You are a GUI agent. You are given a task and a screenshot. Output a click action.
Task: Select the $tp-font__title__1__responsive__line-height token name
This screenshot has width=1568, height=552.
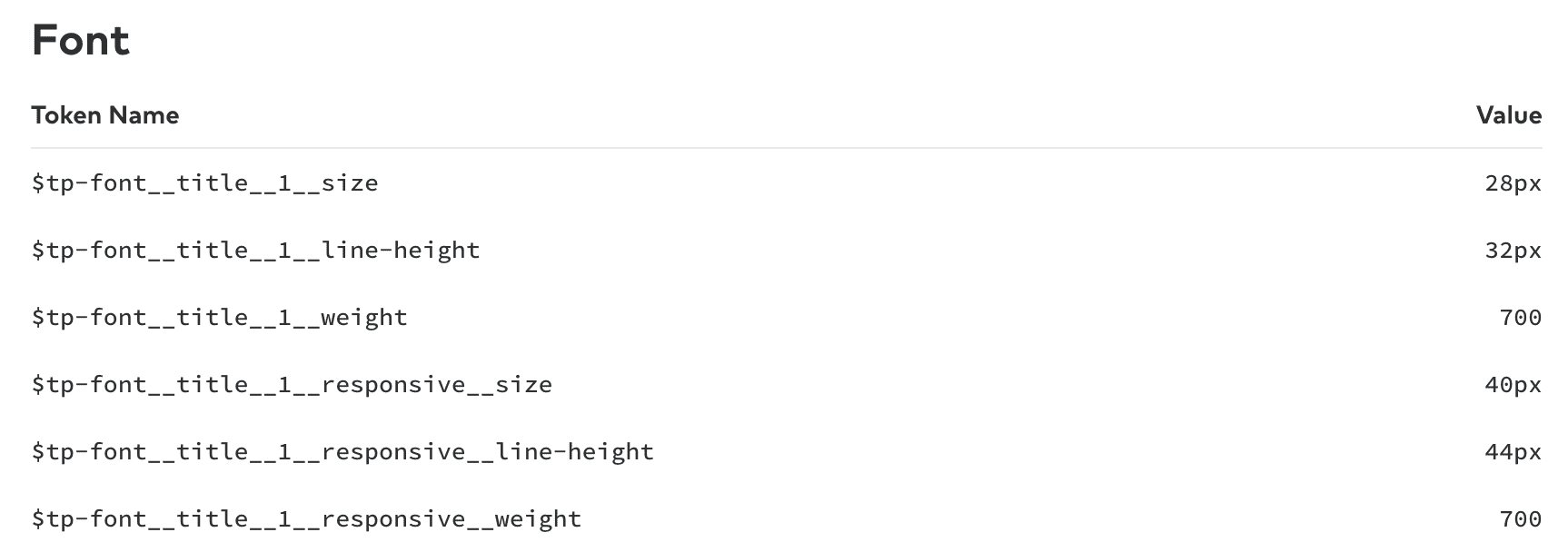tap(342, 452)
